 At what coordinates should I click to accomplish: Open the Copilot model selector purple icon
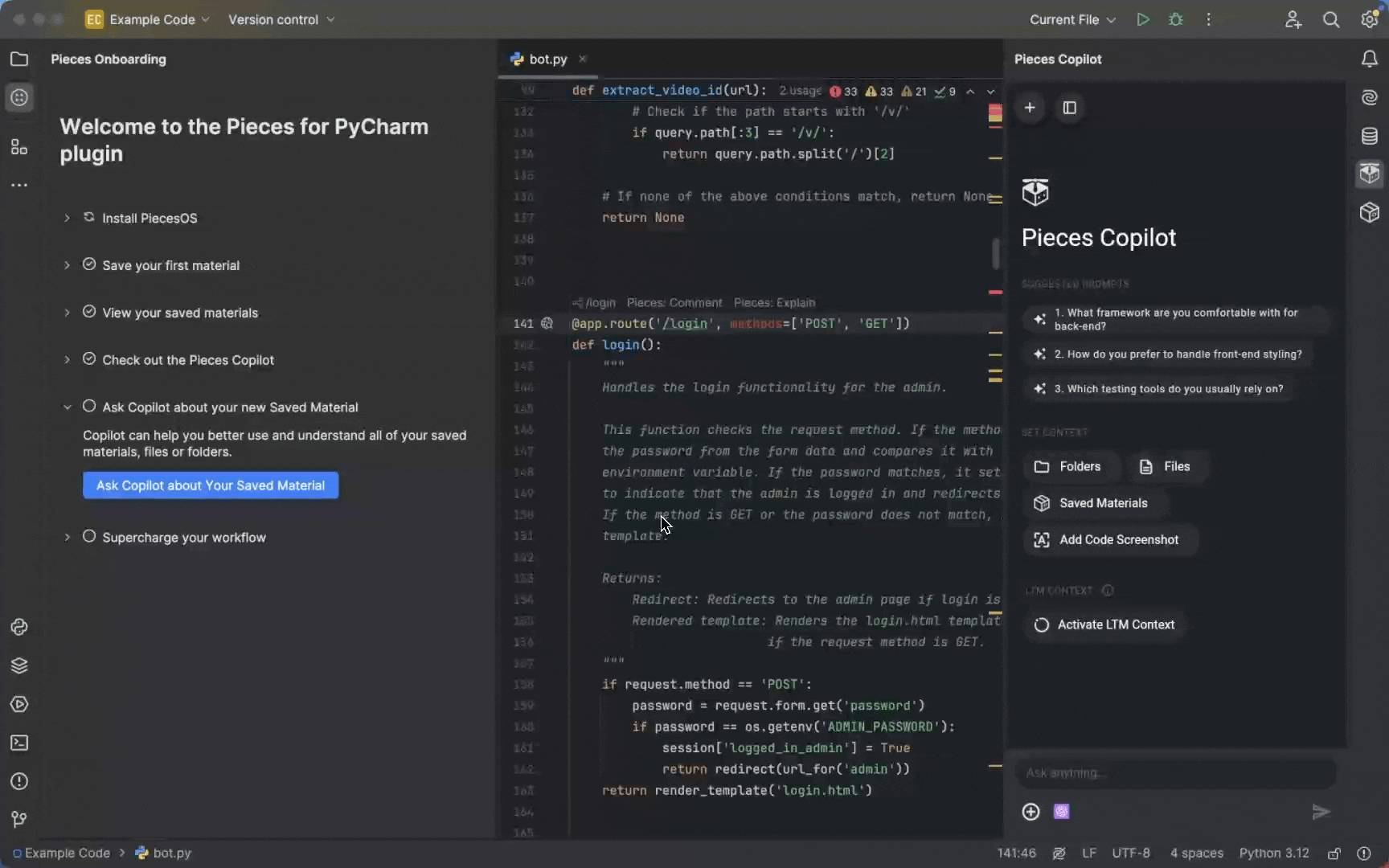[1062, 812]
